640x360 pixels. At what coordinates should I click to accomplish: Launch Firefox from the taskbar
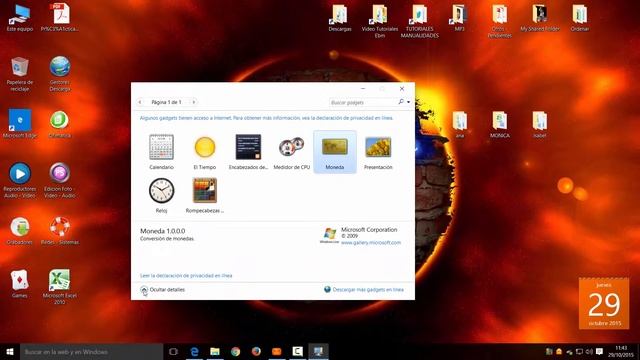[256, 351]
